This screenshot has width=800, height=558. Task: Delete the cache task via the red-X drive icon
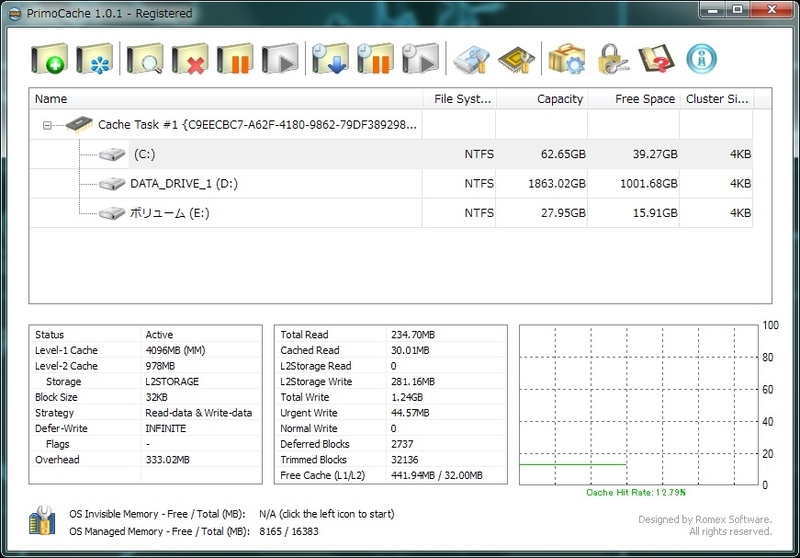[x=190, y=59]
